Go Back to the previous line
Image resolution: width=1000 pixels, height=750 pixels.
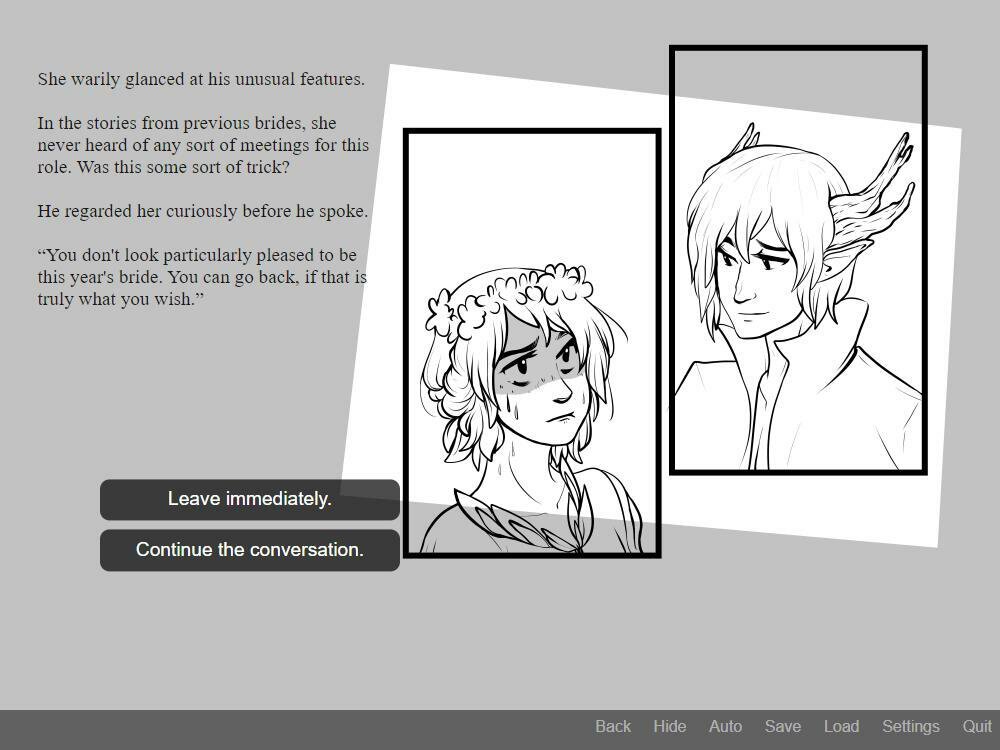612,727
